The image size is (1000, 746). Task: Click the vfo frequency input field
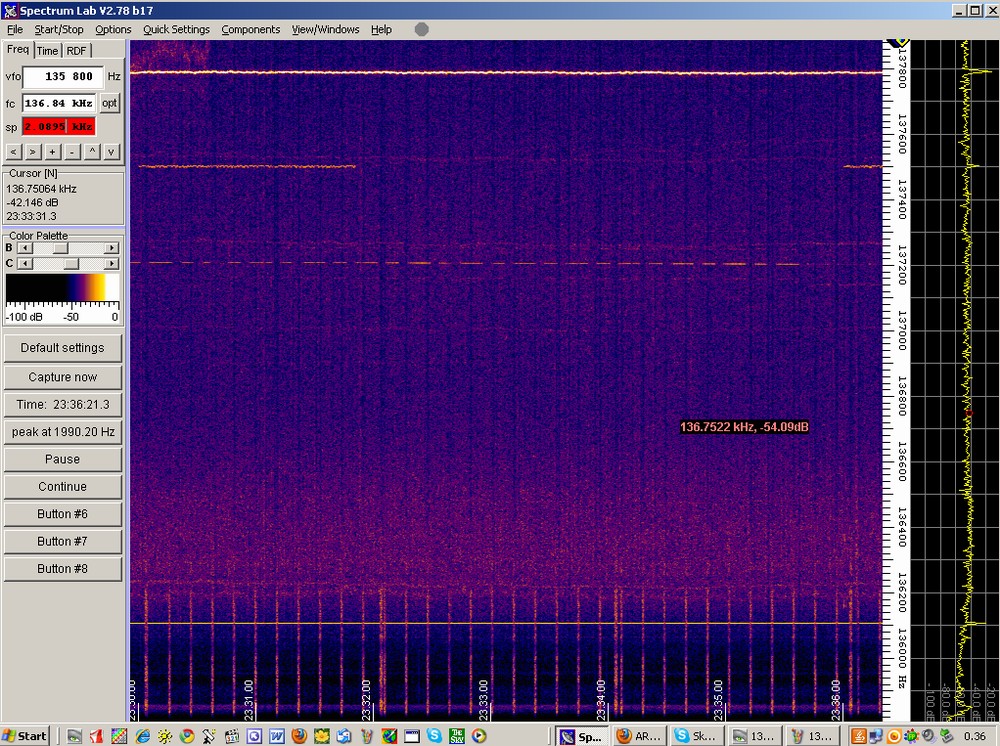pos(62,76)
